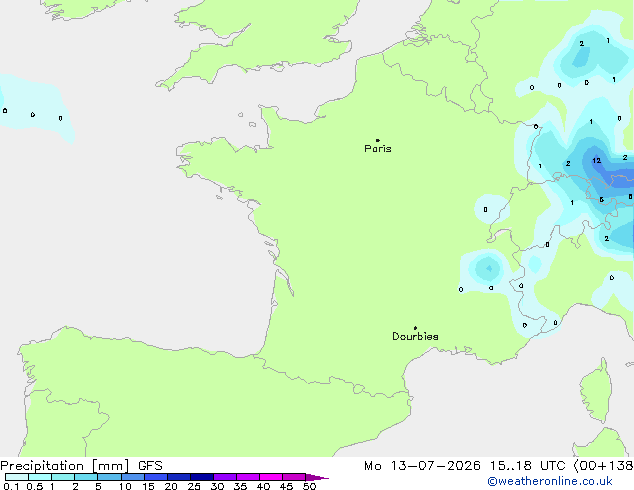Image resolution: width=634 pixels, height=490 pixels.
Task: Click the legend label '0.5'
Action: point(35,486)
